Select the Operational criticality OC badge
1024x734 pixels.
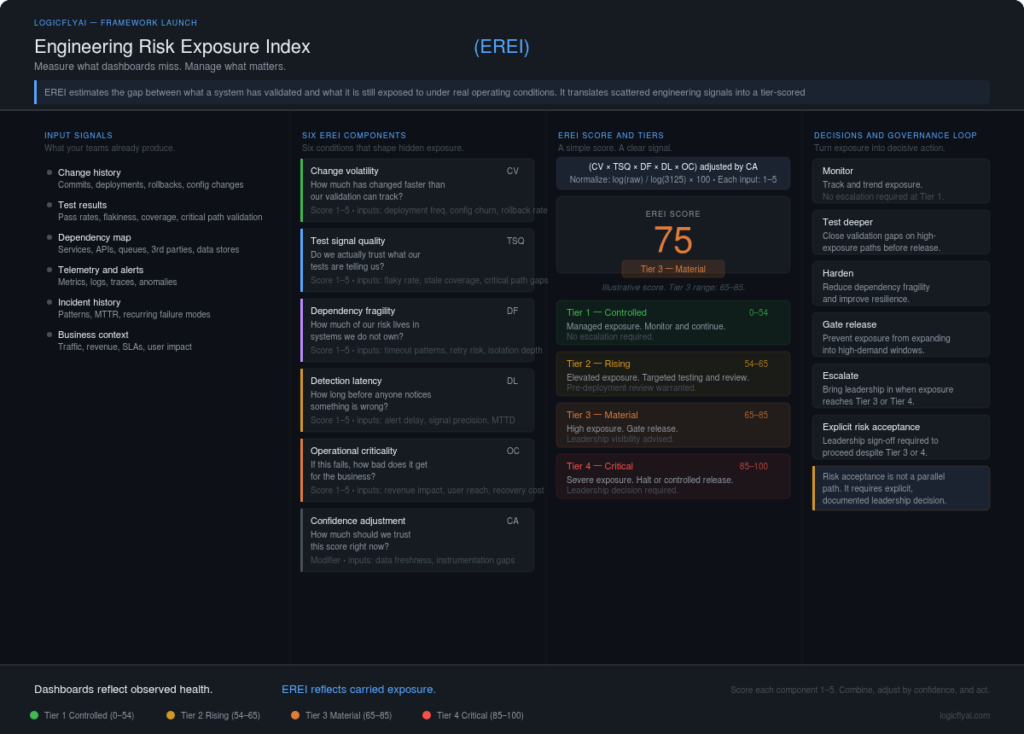point(512,450)
